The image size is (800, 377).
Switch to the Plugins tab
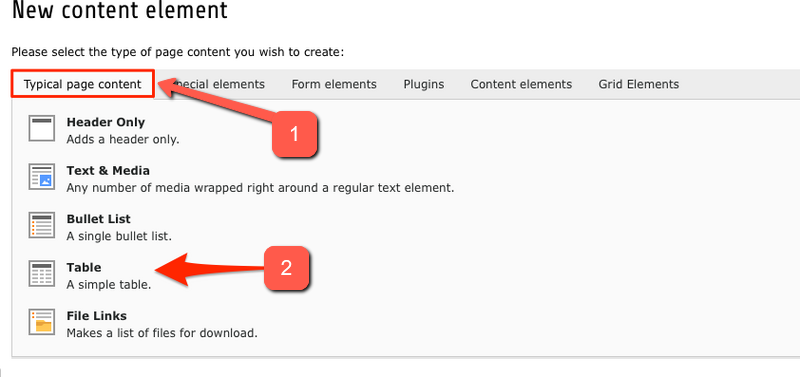(x=424, y=84)
